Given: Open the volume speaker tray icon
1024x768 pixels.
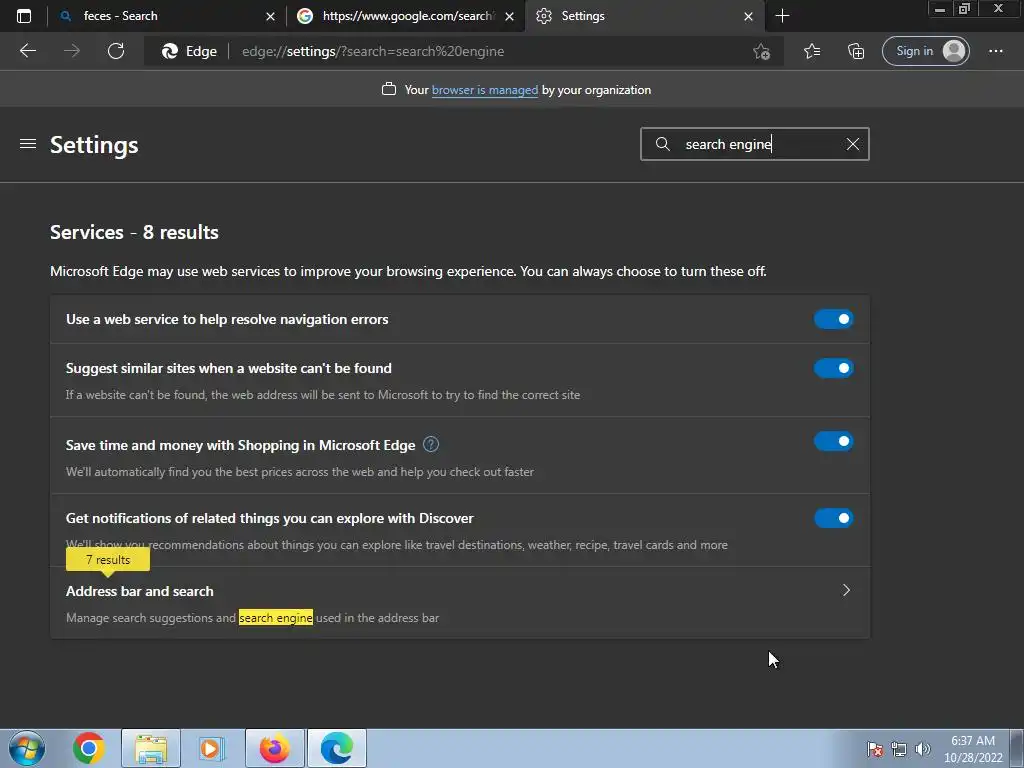Looking at the screenshot, I should click(x=922, y=749).
